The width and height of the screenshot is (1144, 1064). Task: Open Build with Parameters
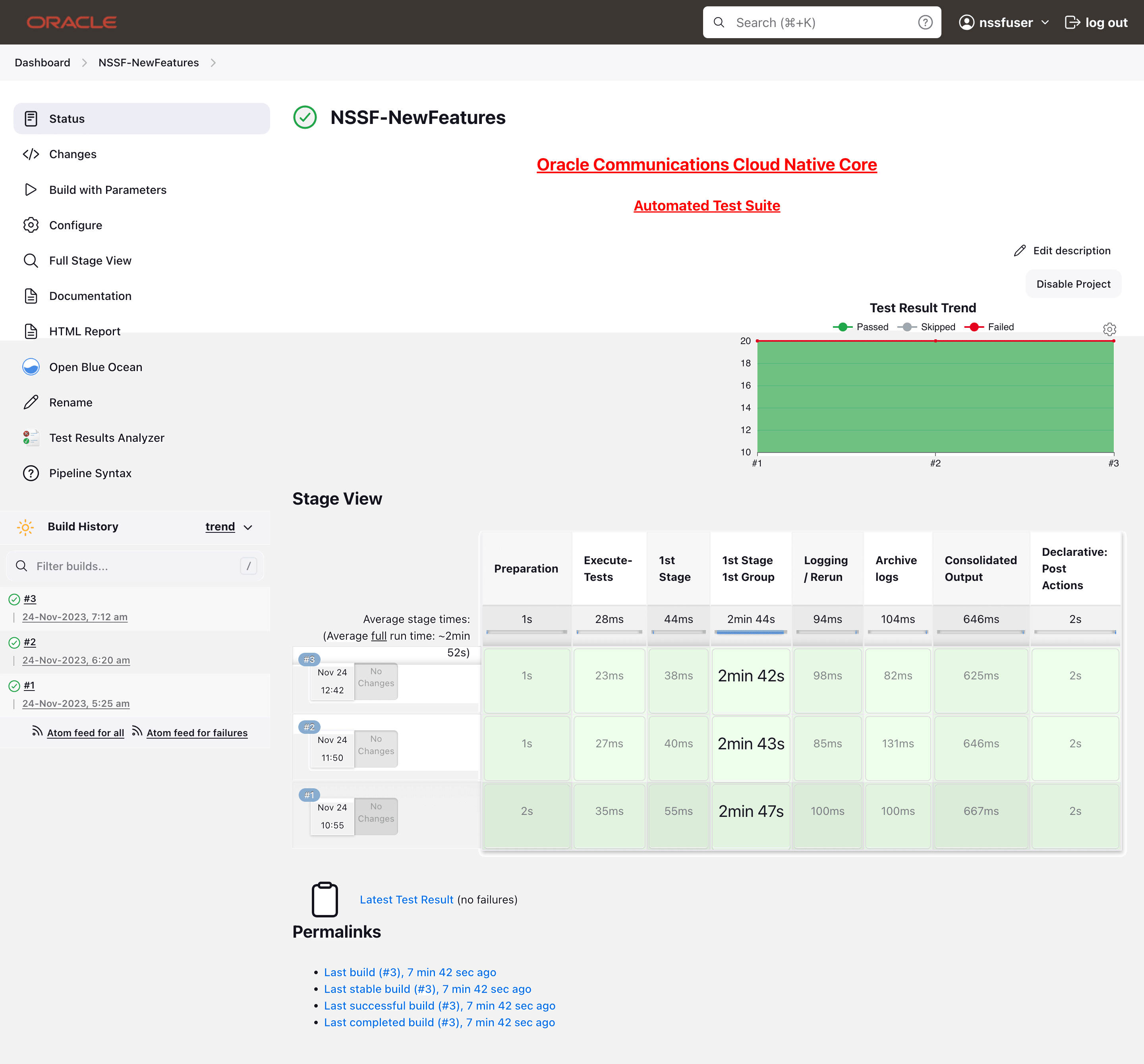(108, 190)
